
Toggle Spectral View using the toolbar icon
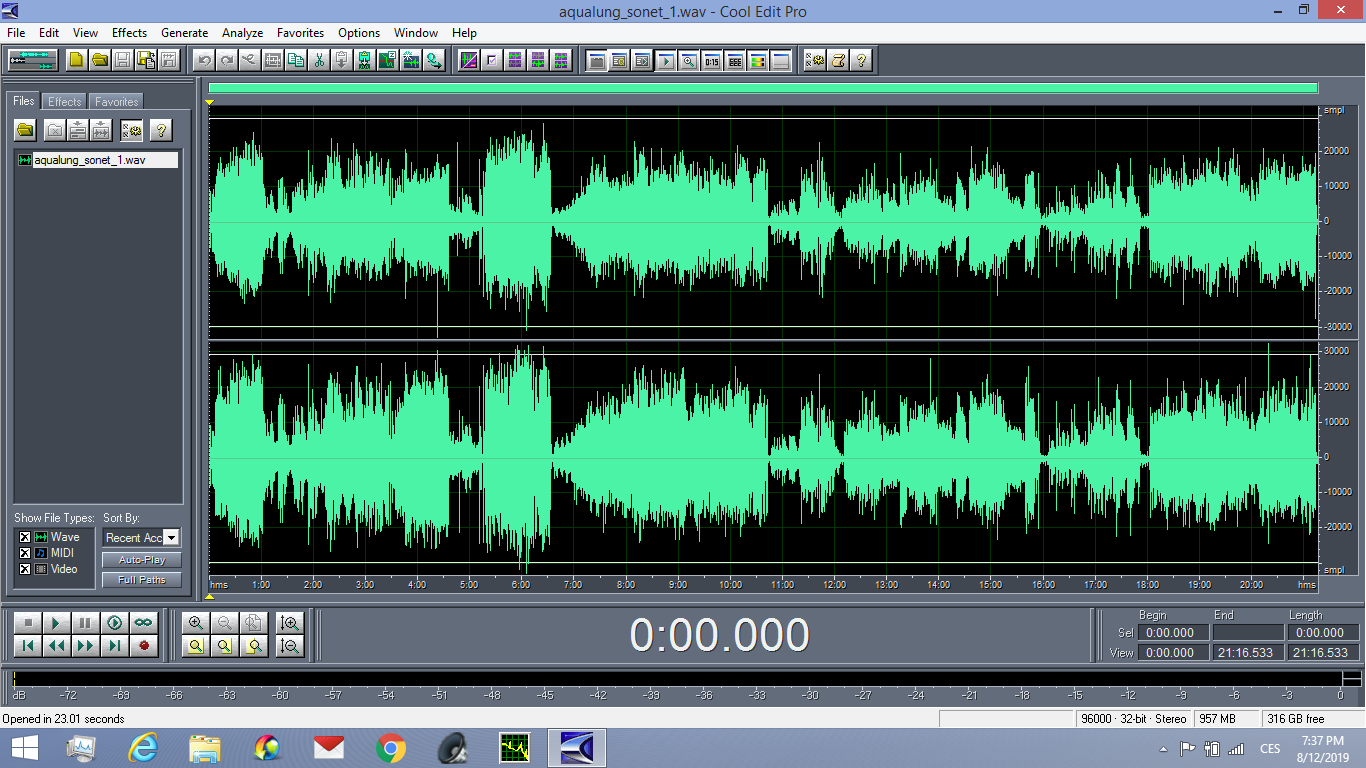tap(468, 60)
